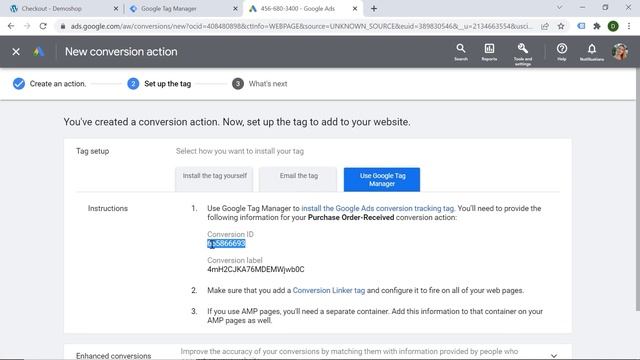Click the Instructions label
This screenshot has height=360, width=640.
point(108,208)
